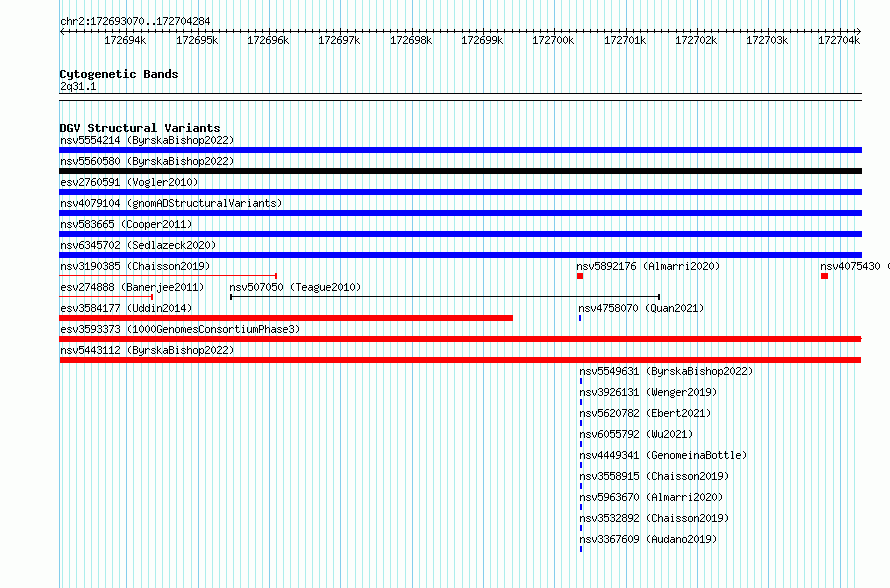This screenshot has width=890, height=588.
Task: Open esv3593373 (1000GenomesConsortiumPhase3) variant
Action: [x=180, y=329]
